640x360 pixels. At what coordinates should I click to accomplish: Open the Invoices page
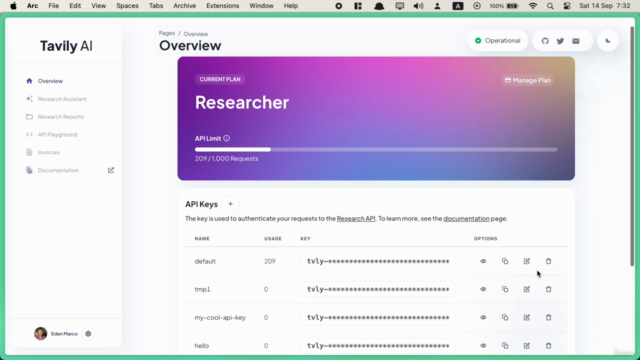(x=48, y=152)
